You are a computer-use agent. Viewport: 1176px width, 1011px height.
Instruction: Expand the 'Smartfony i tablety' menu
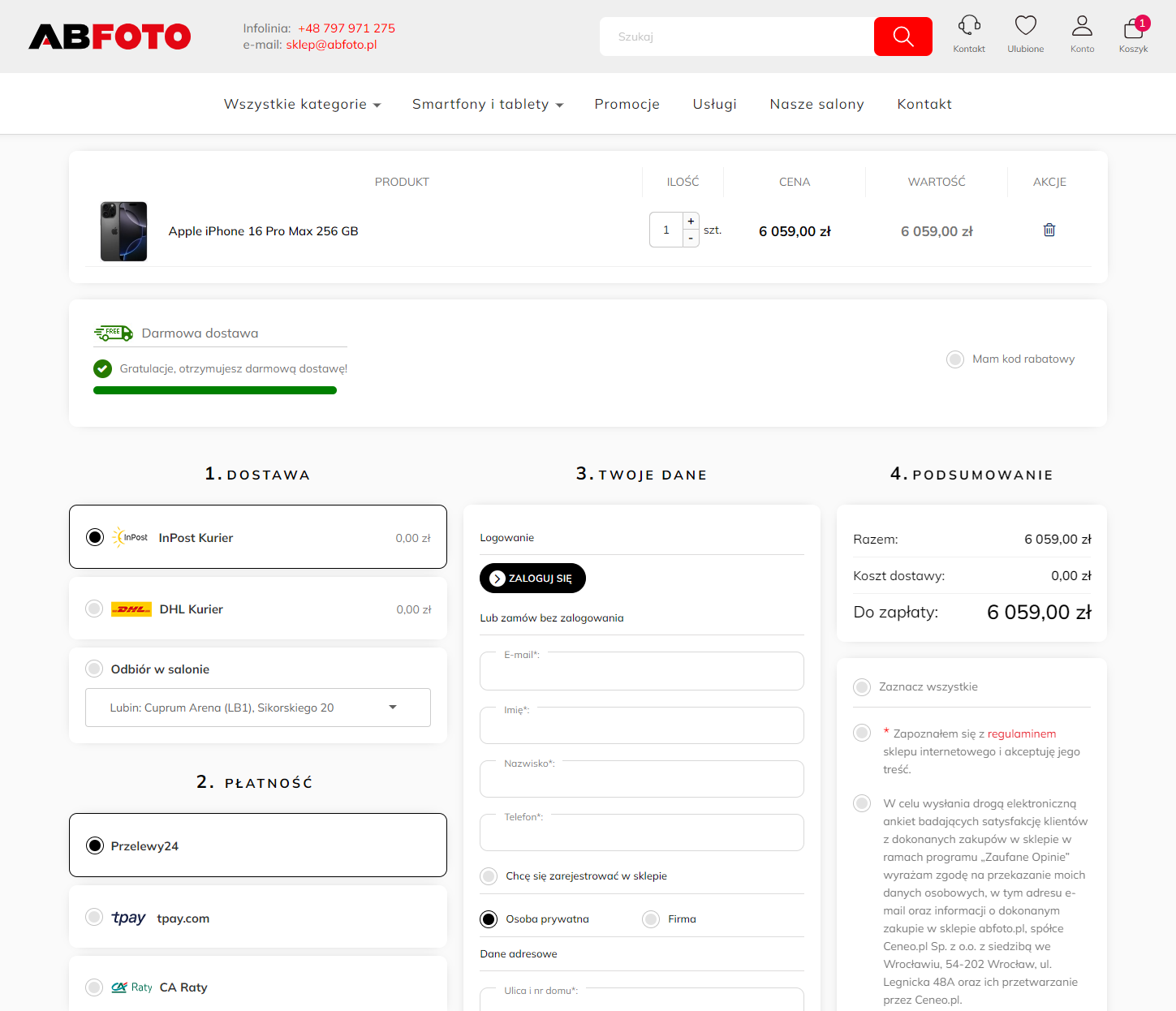tap(486, 104)
